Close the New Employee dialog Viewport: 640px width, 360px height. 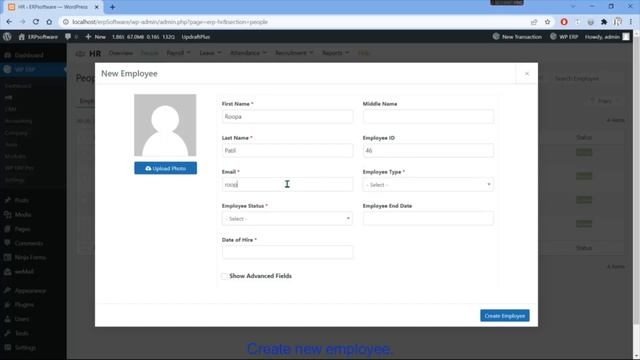[x=527, y=73]
